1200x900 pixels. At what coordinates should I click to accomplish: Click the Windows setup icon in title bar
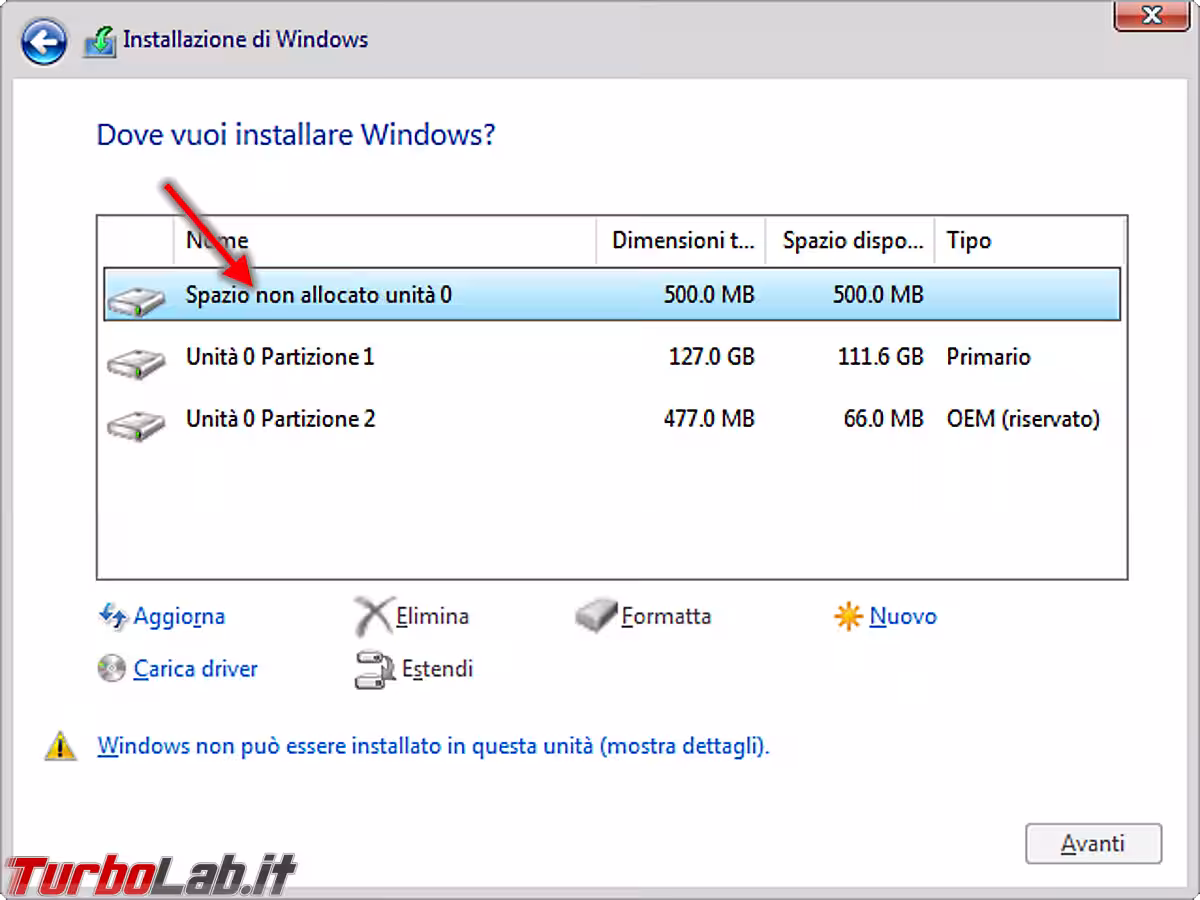[x=99, y=42]
